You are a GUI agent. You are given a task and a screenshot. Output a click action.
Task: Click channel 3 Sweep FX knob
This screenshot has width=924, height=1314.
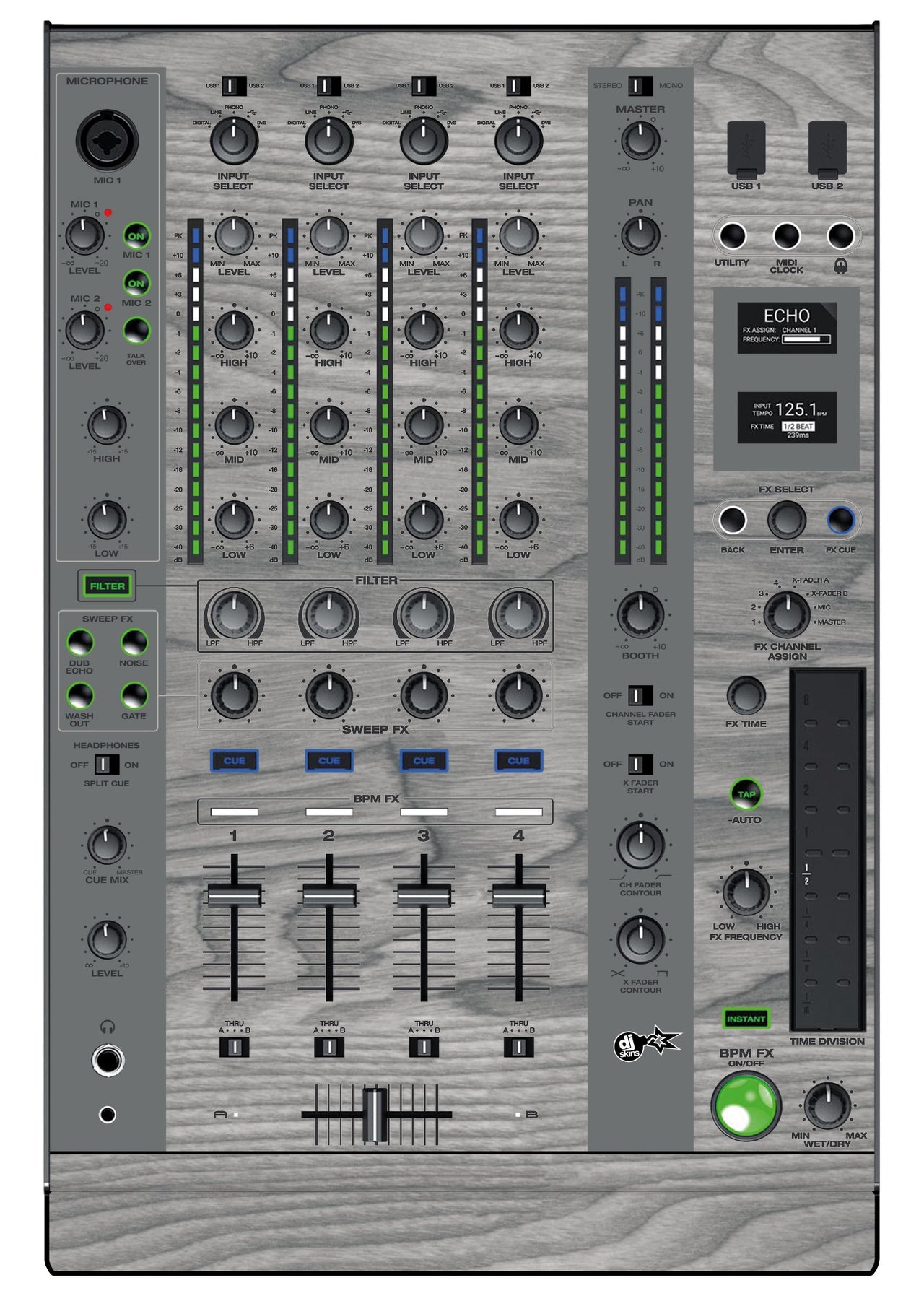(424, 695)
